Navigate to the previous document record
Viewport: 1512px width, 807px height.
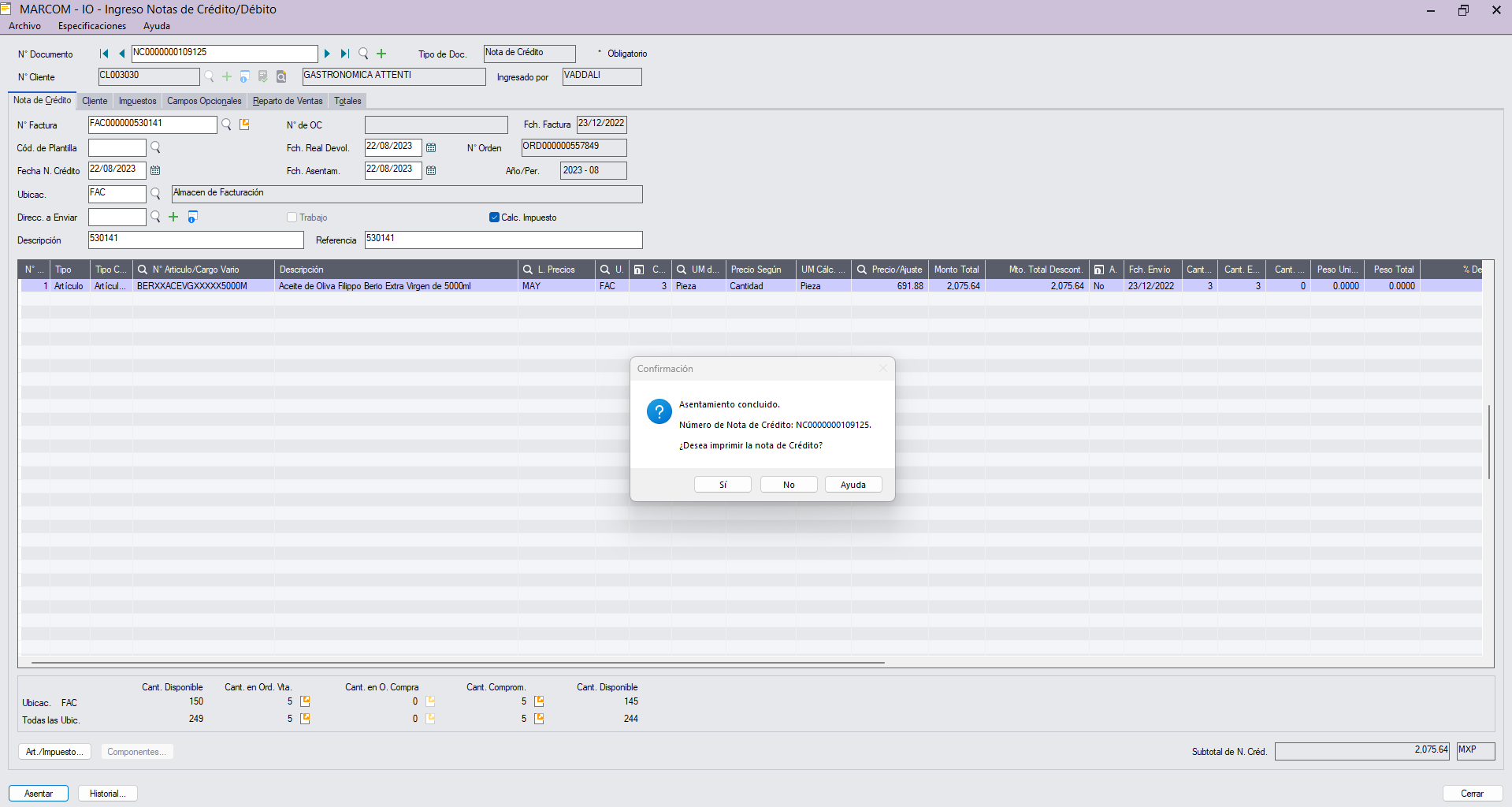(x=121, y=54)
